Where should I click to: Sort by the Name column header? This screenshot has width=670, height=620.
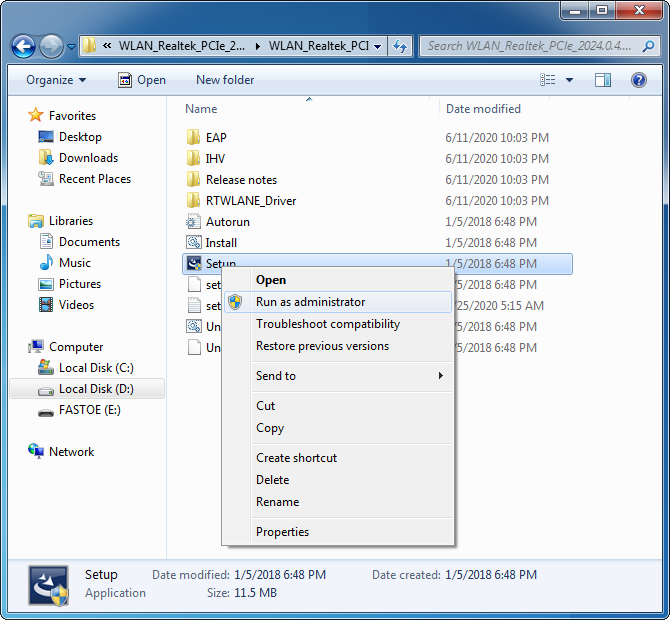[201, 109]
